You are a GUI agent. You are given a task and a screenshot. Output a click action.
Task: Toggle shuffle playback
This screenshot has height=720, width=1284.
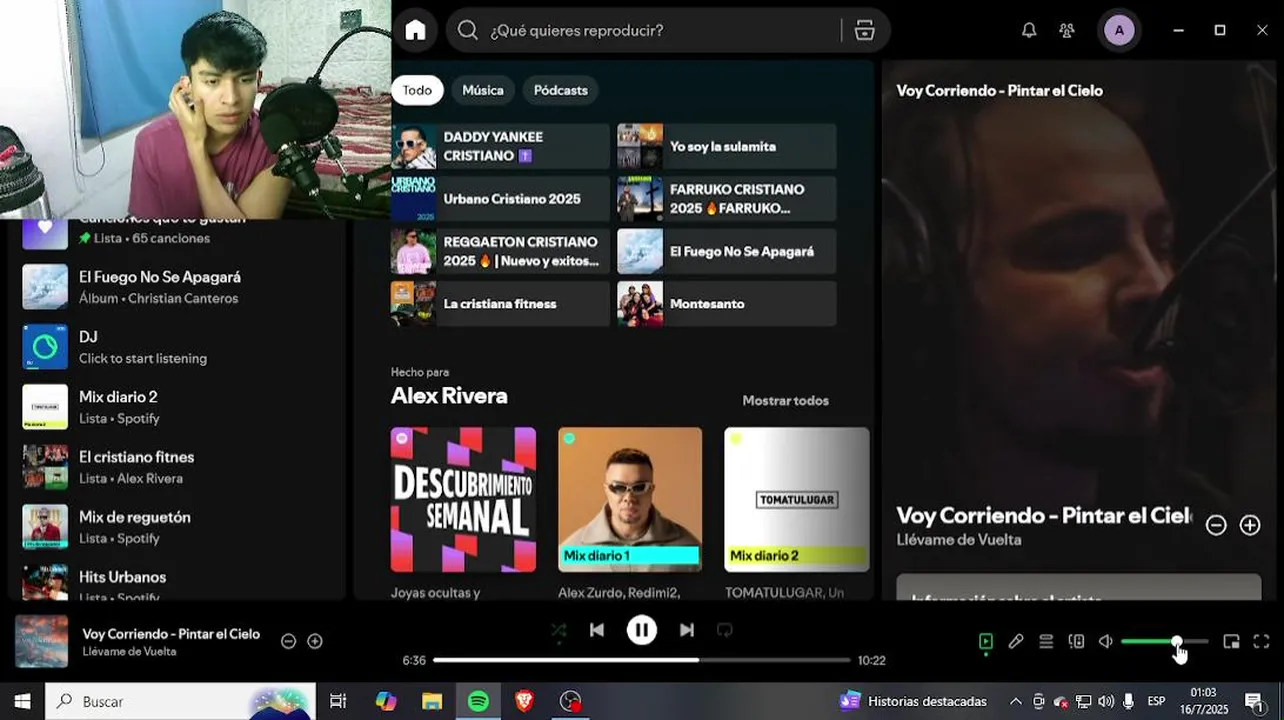(559, 630)
